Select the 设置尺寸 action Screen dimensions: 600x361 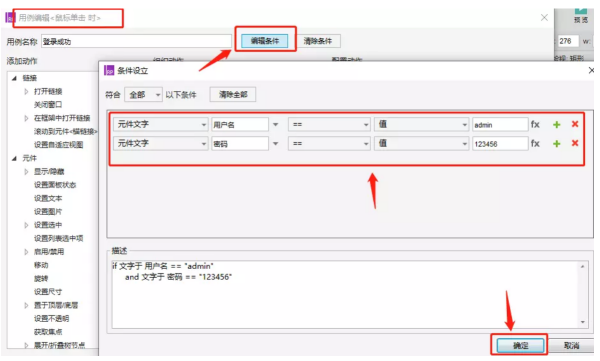[x=48, y=292]
